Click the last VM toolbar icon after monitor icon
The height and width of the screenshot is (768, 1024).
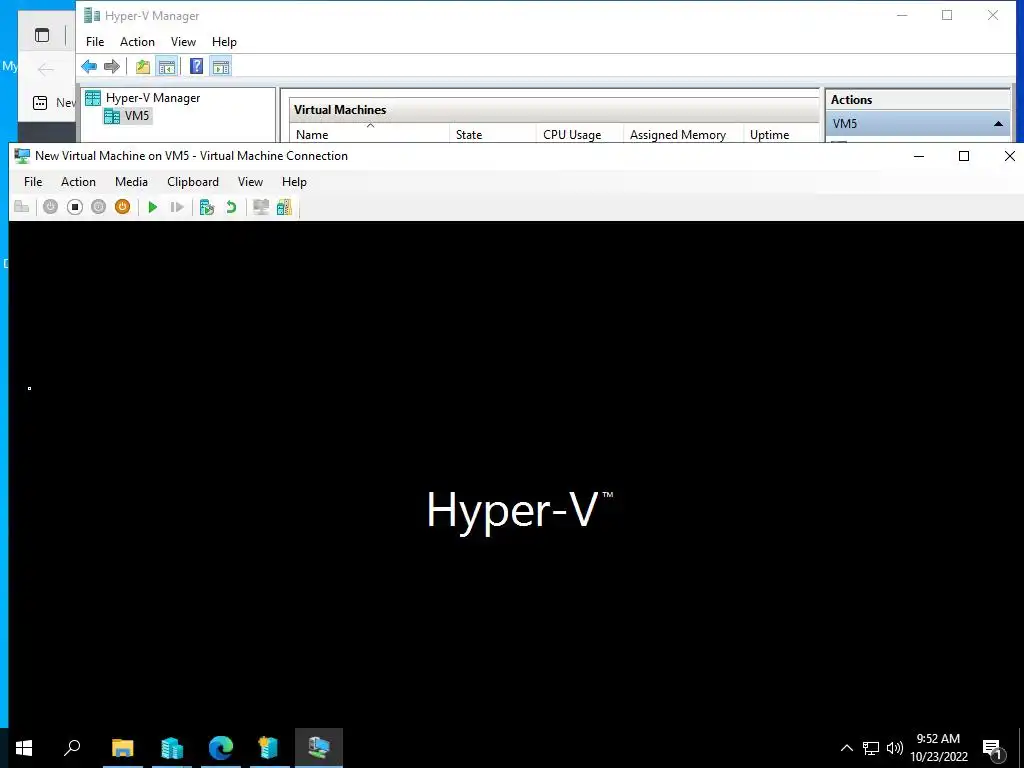click(x=284, y=207)
